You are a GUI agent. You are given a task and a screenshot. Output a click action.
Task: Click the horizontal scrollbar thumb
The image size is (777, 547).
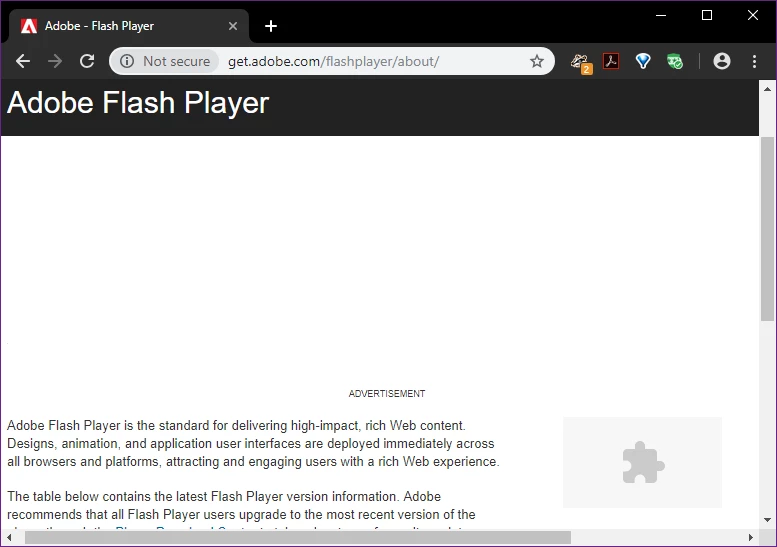coord(298,537)
